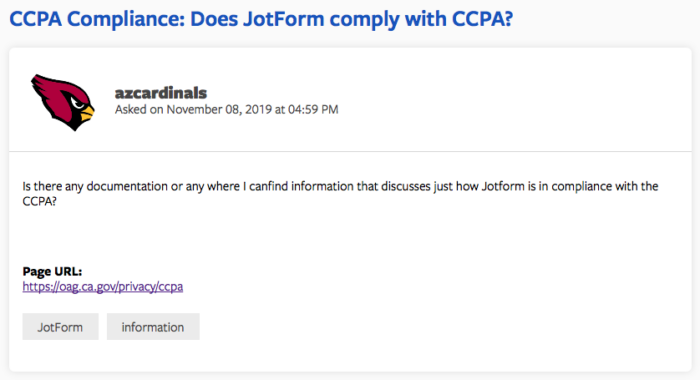Click the Asked on November 08 timestamp
700x380 pixels.
tap(226, 109)
